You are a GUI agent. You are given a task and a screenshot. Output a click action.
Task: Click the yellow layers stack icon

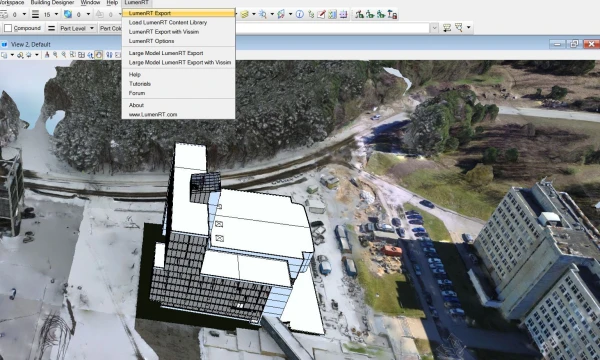click(x=245, y=15)
